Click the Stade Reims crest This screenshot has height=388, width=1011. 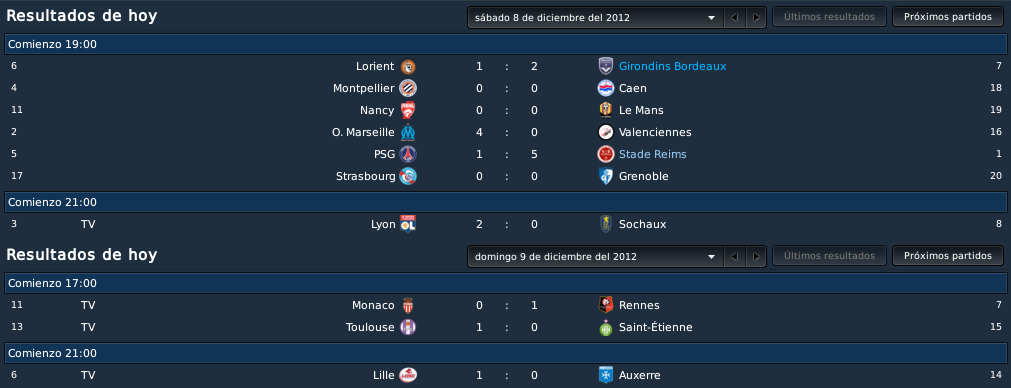[x=605, y=154]
